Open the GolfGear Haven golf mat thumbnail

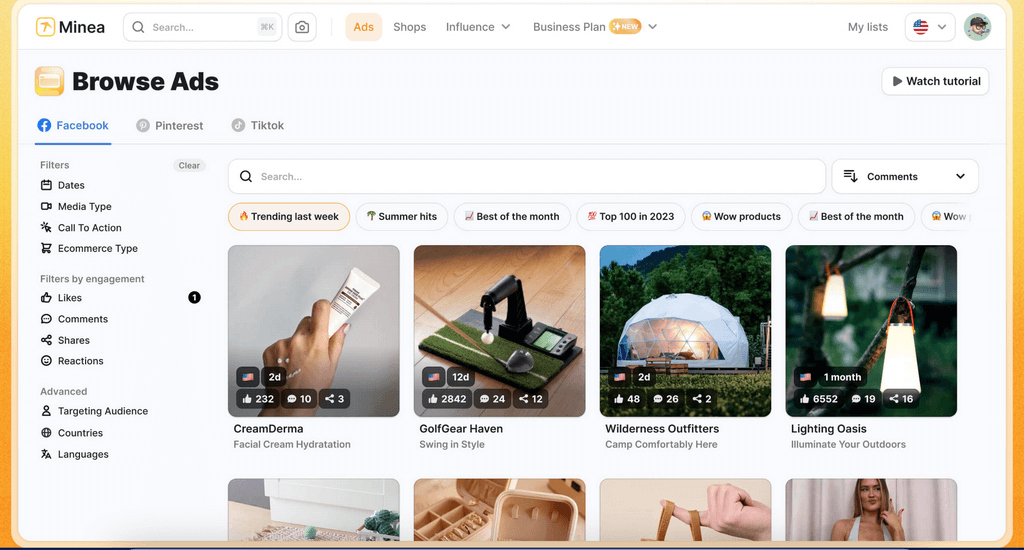click(x=500, y=331)
